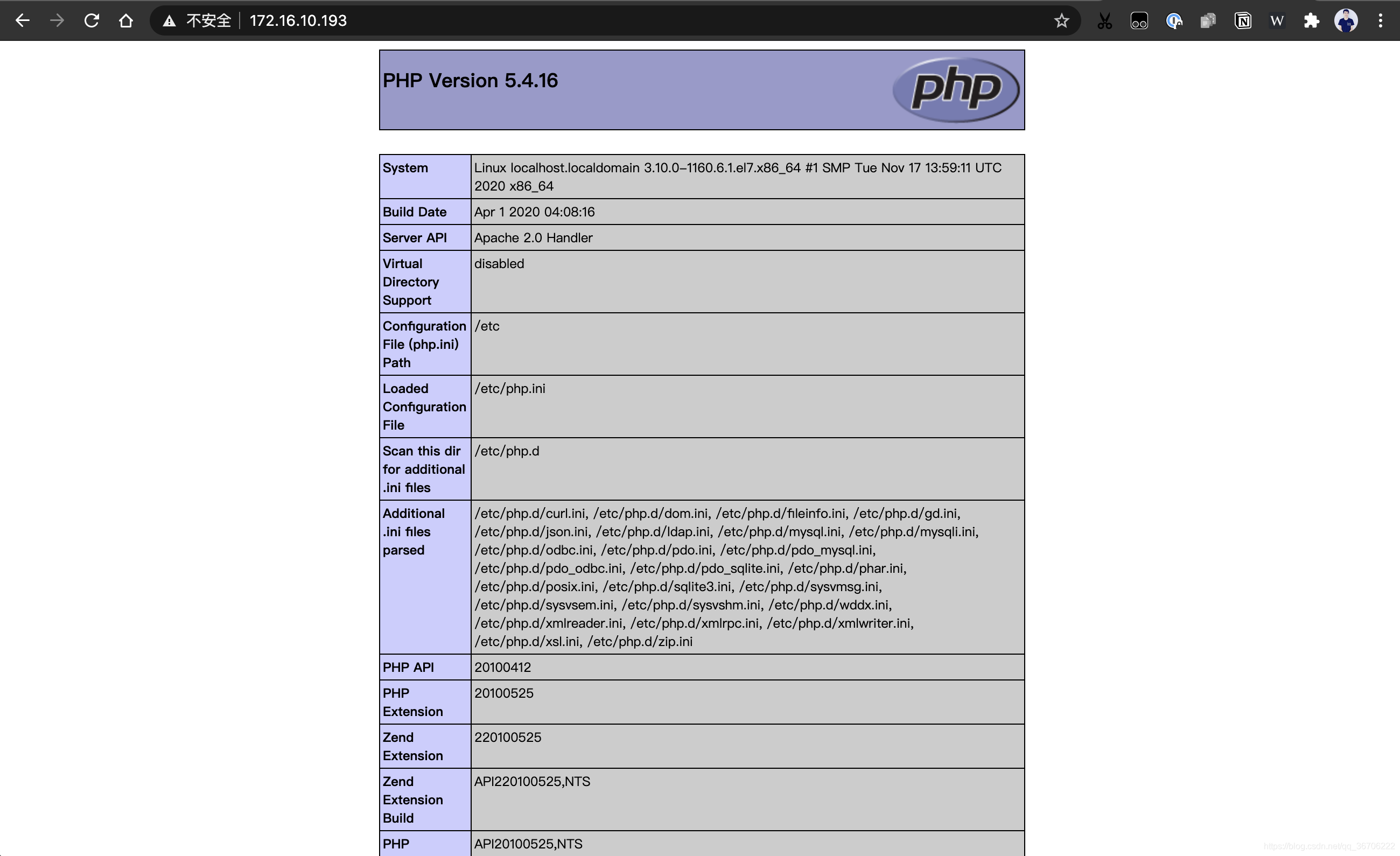The image size is (1400, 856).
Task: Click the browser forward arrow
Action: (57, 21)
